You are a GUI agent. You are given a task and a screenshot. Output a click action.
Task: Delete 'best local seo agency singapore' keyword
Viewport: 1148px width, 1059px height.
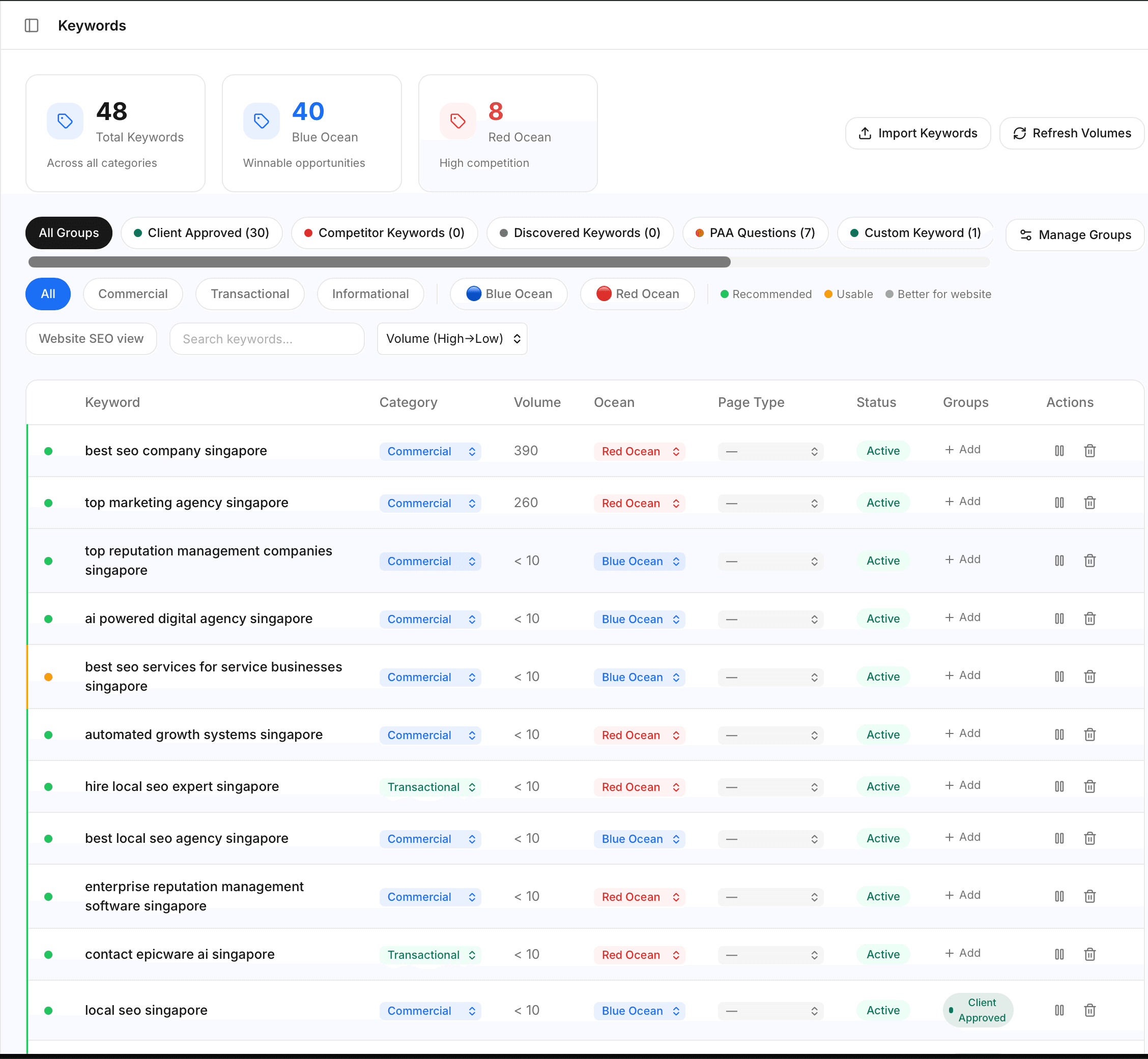1090,838
